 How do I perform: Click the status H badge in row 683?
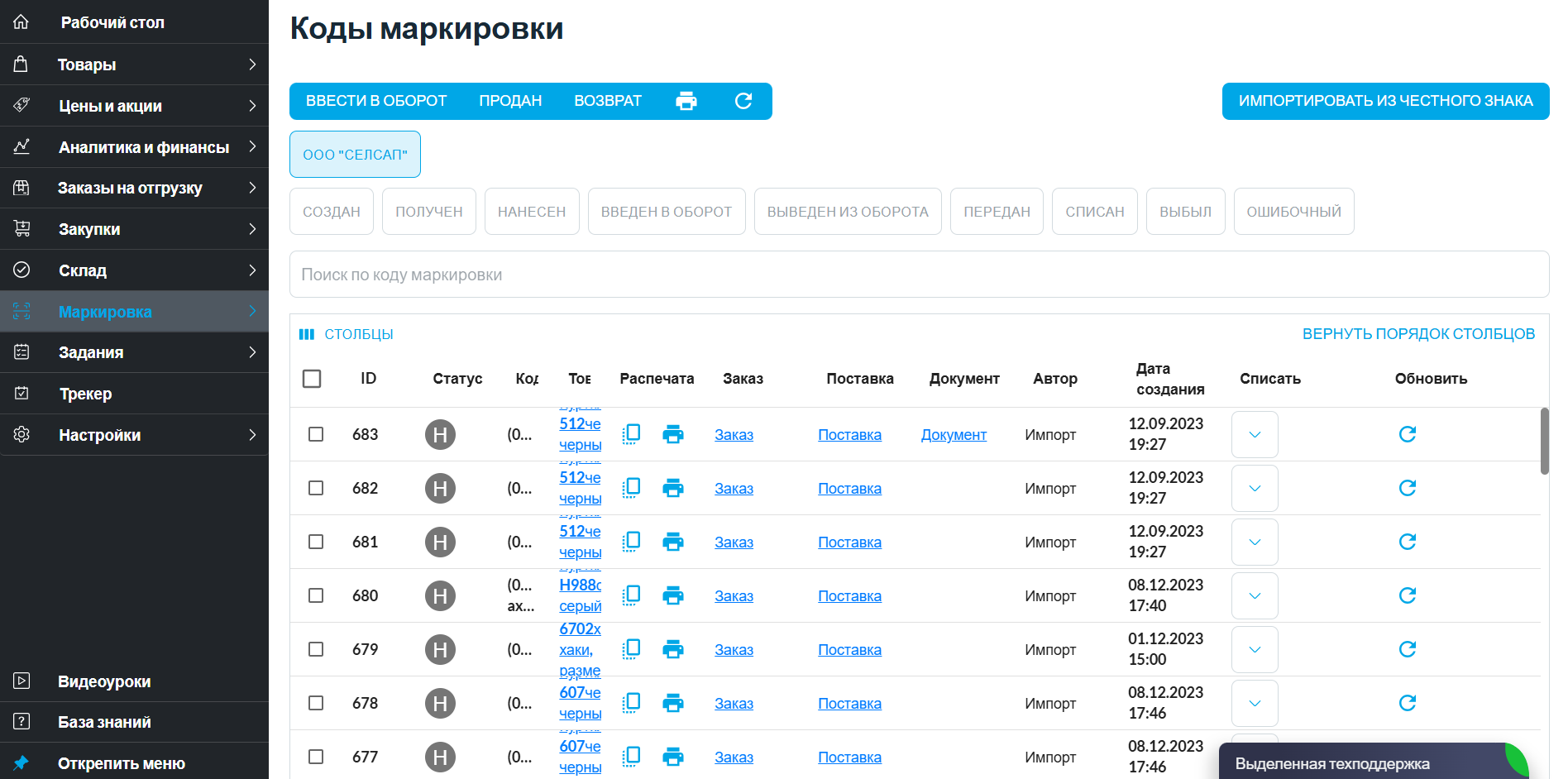[440, 434]
